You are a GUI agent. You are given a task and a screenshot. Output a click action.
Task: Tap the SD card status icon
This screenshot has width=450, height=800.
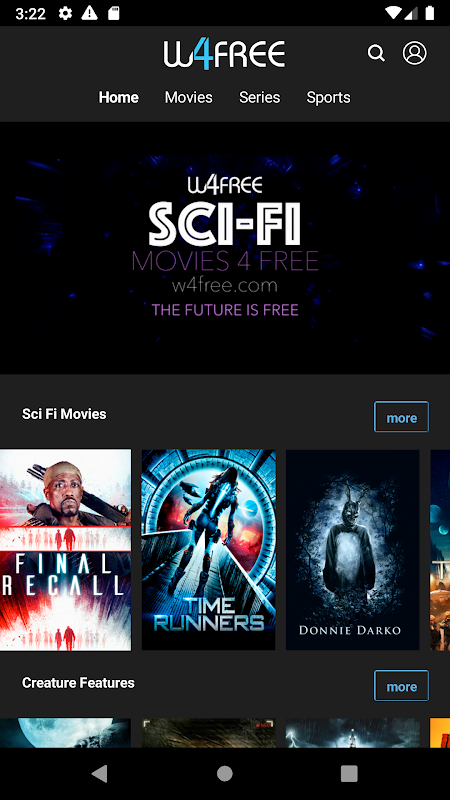point(113,13)
